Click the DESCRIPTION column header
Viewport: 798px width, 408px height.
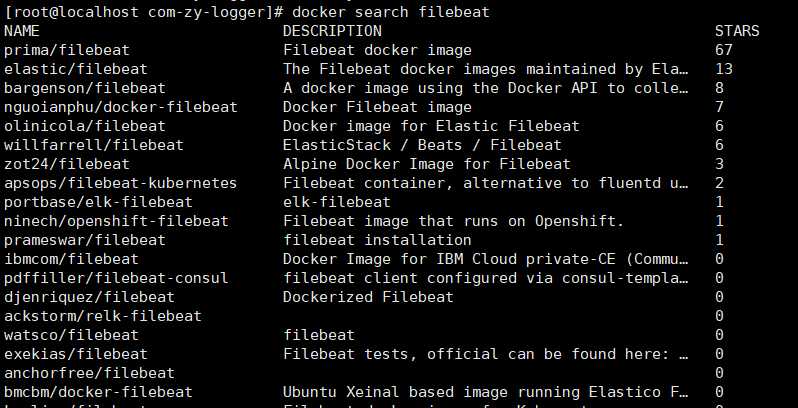pyautogui.click(x=332, y=31)
